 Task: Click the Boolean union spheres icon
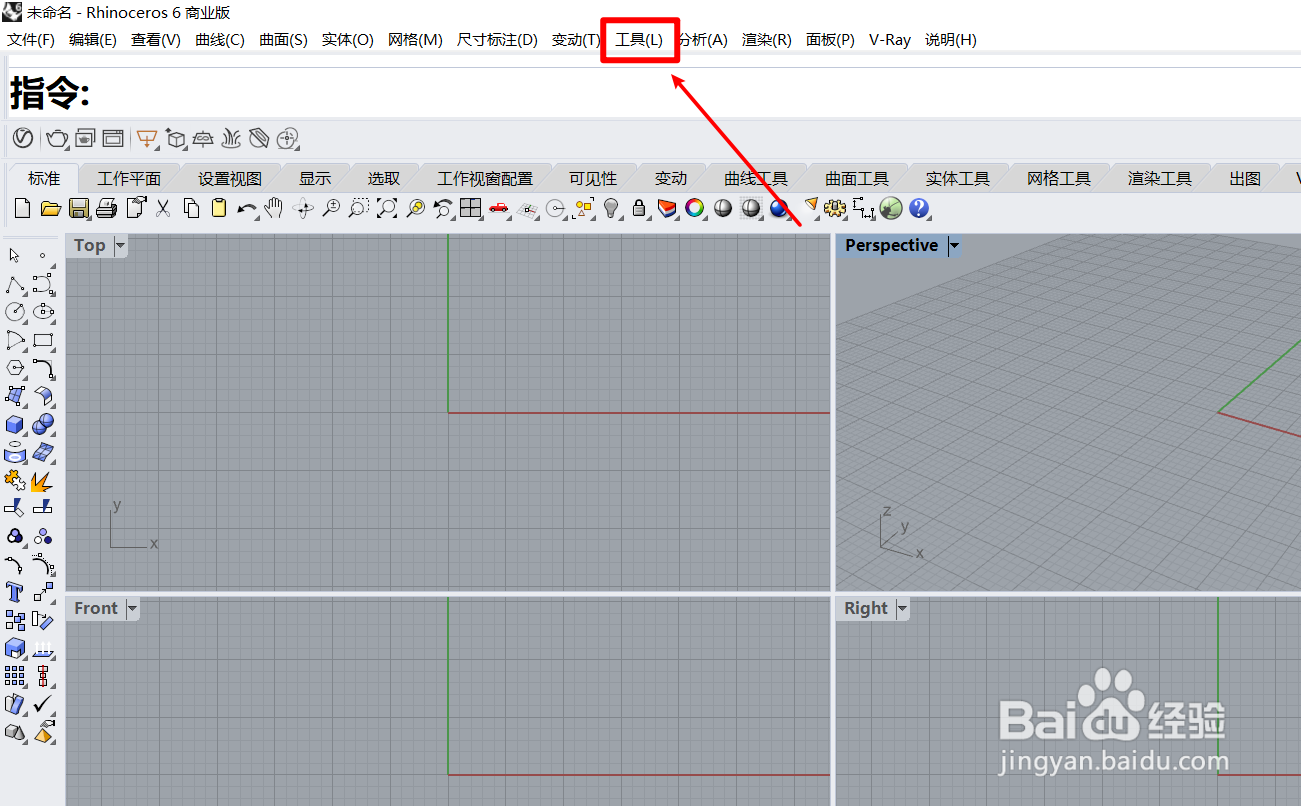pos(43,424)
